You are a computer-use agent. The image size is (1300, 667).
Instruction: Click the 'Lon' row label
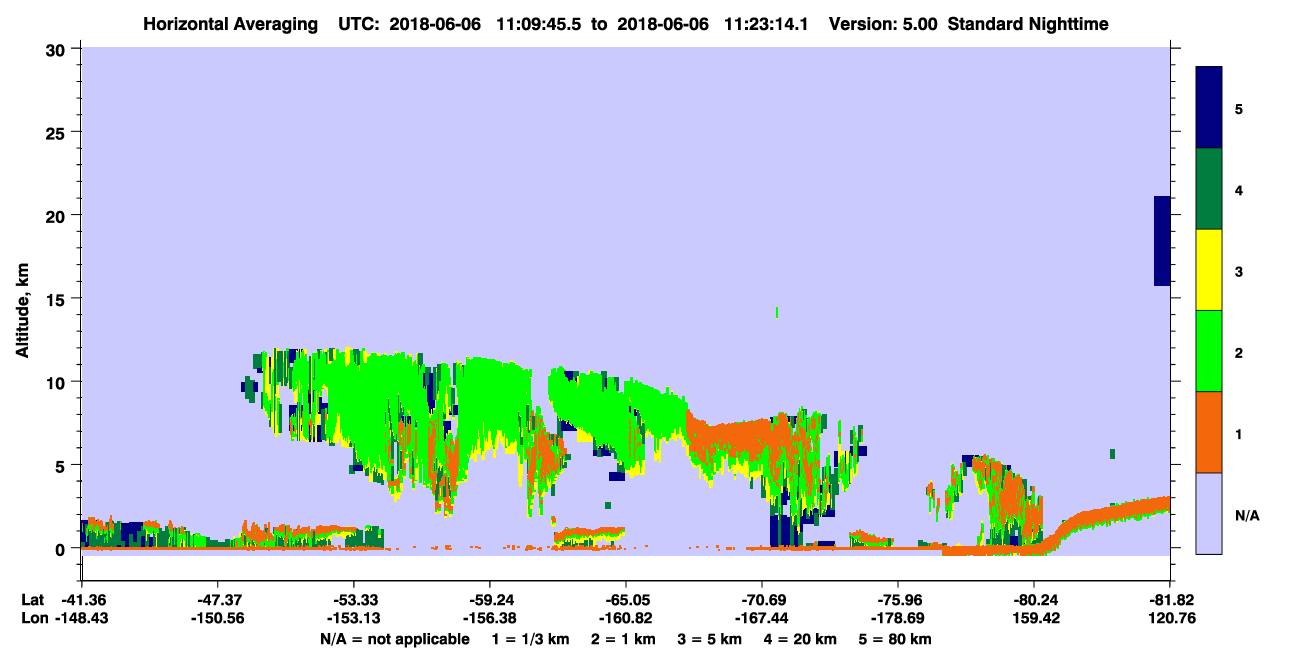[x=34, y=619]
